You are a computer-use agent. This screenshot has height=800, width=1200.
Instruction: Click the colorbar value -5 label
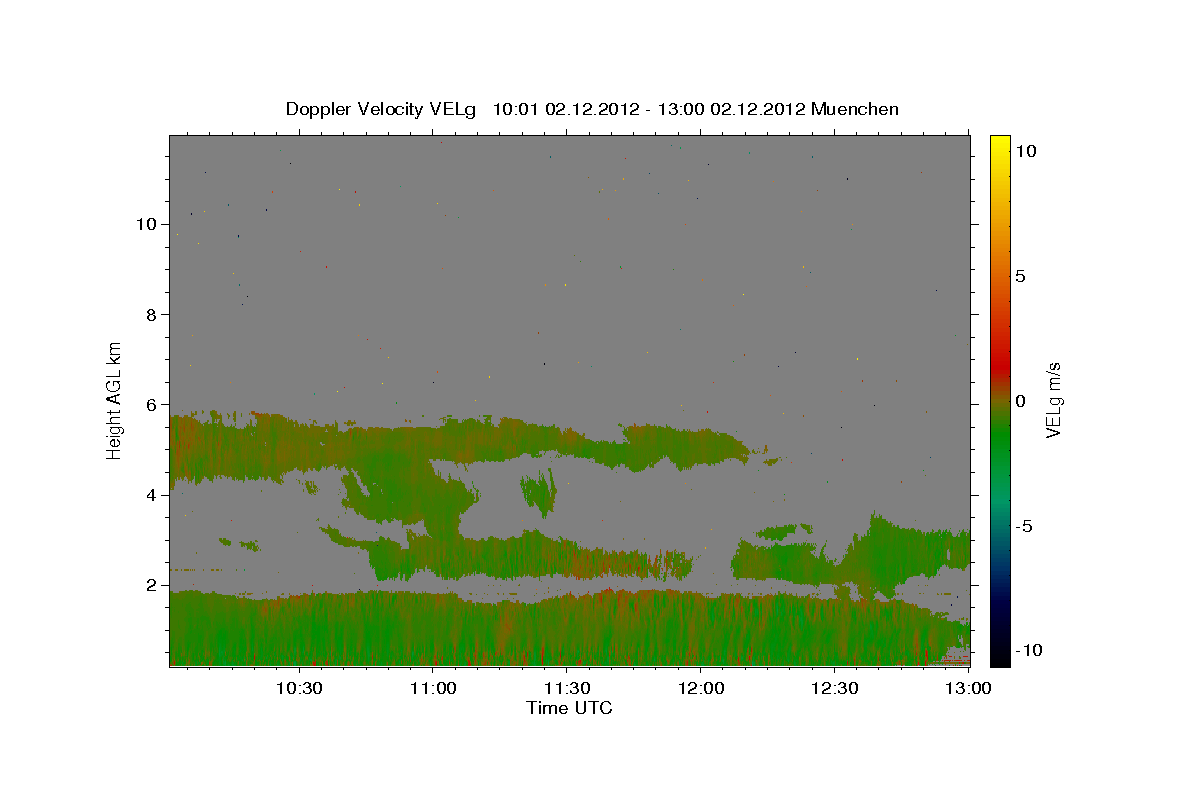pos(1024,526)
